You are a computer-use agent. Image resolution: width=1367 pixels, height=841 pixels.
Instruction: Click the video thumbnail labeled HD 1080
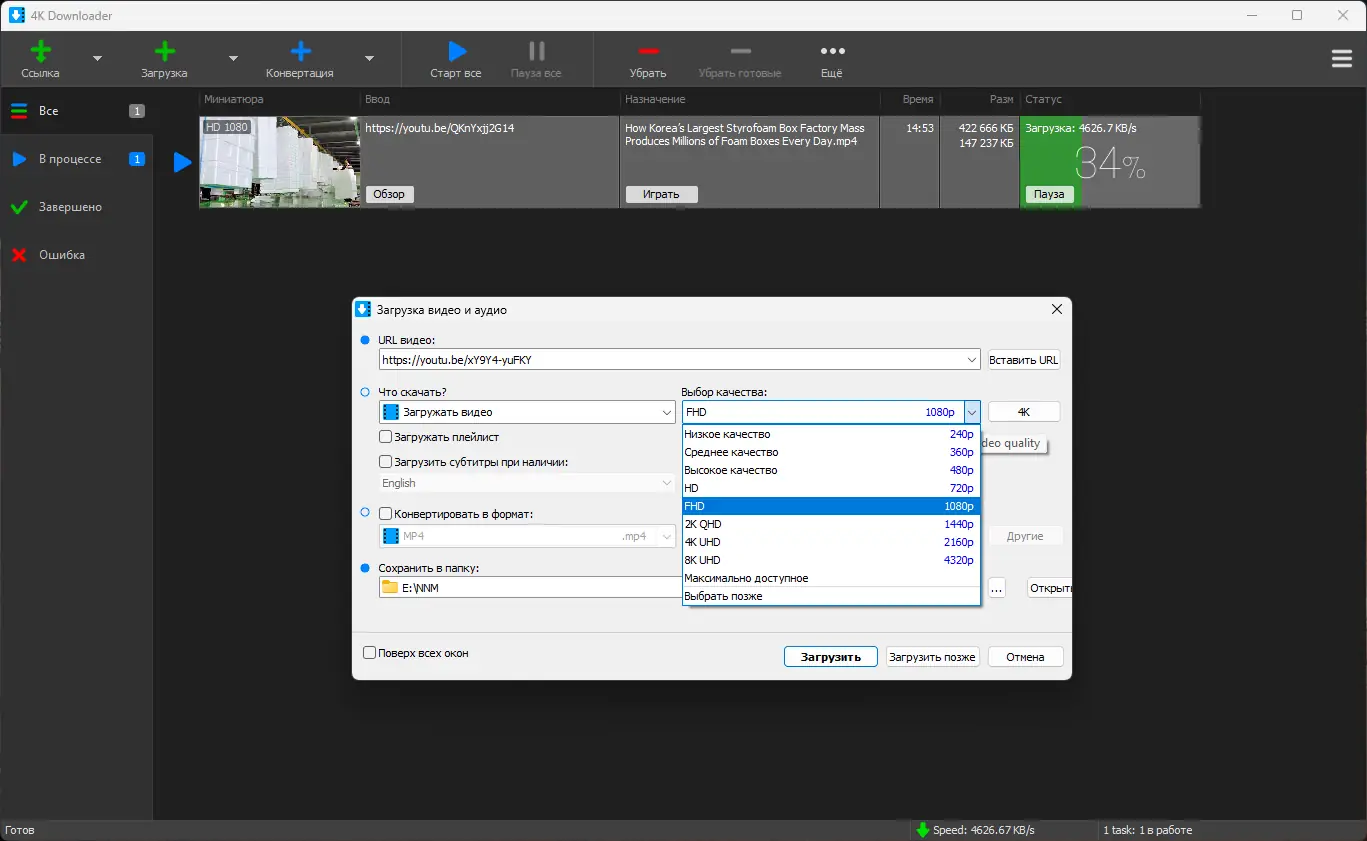[x=279, y=162]
